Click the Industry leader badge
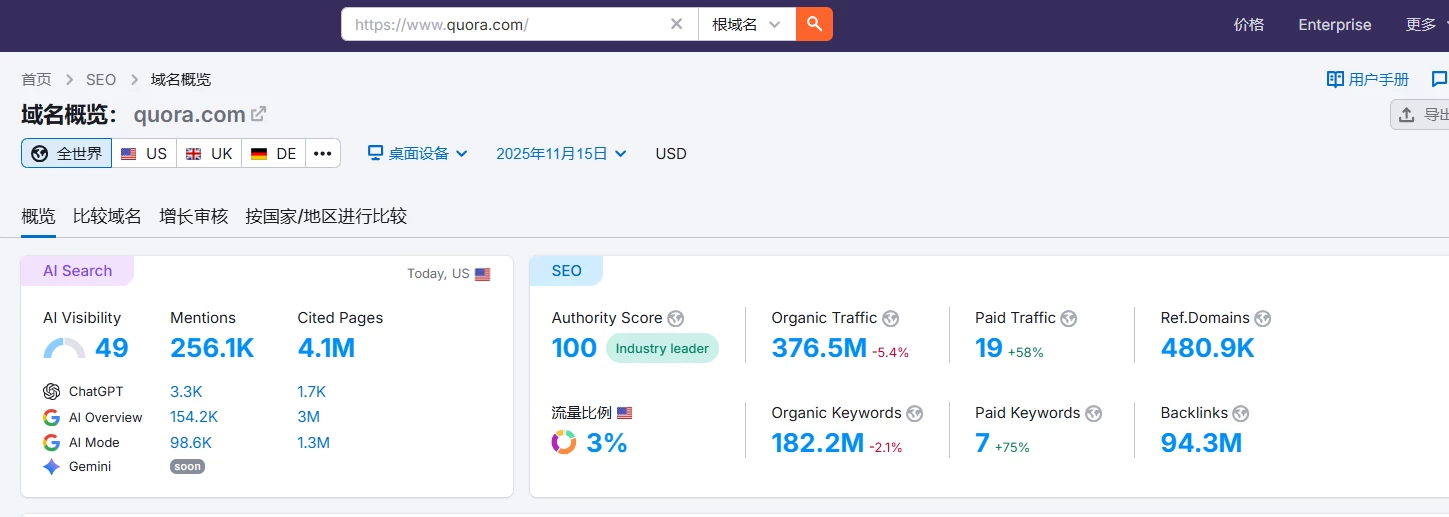This screenshot has width=1449, height=517. tap(662, 348)
